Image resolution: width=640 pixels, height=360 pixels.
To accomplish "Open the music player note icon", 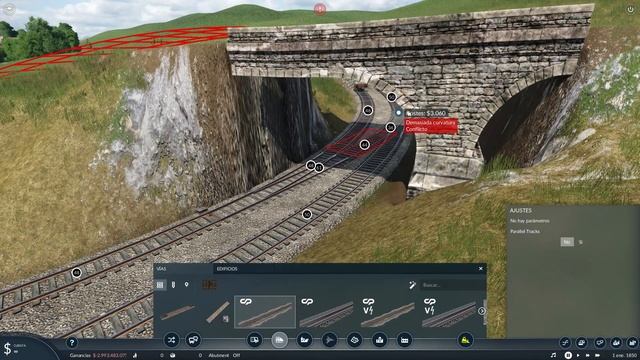I will pyautogui.click(x=553, y=356).
